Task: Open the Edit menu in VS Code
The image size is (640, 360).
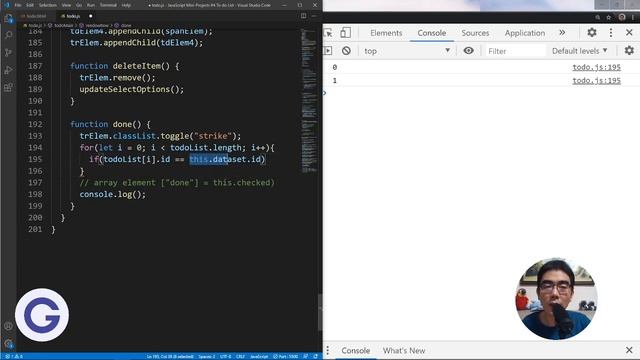Action: point(30,5)
